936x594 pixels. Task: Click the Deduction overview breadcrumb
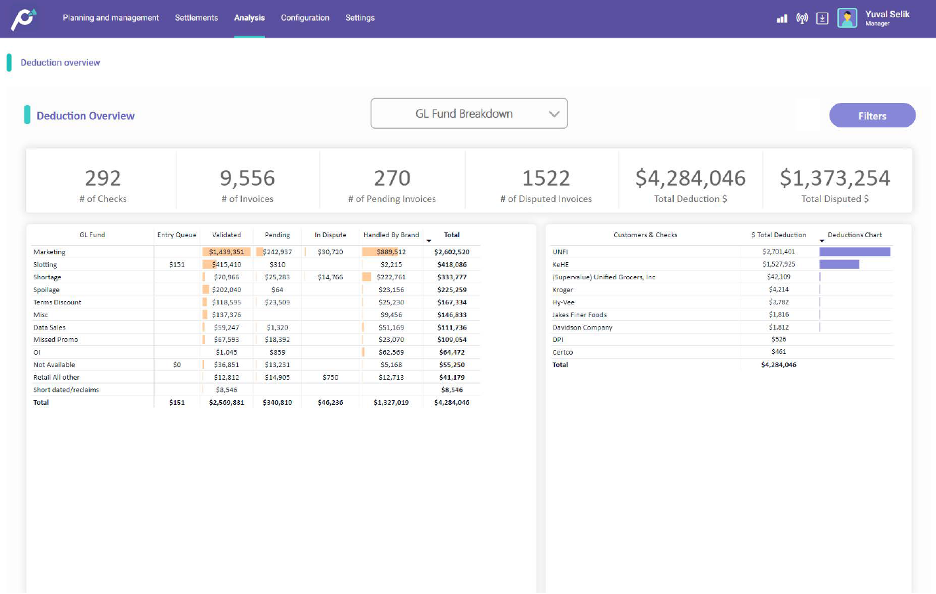(60, 63)
